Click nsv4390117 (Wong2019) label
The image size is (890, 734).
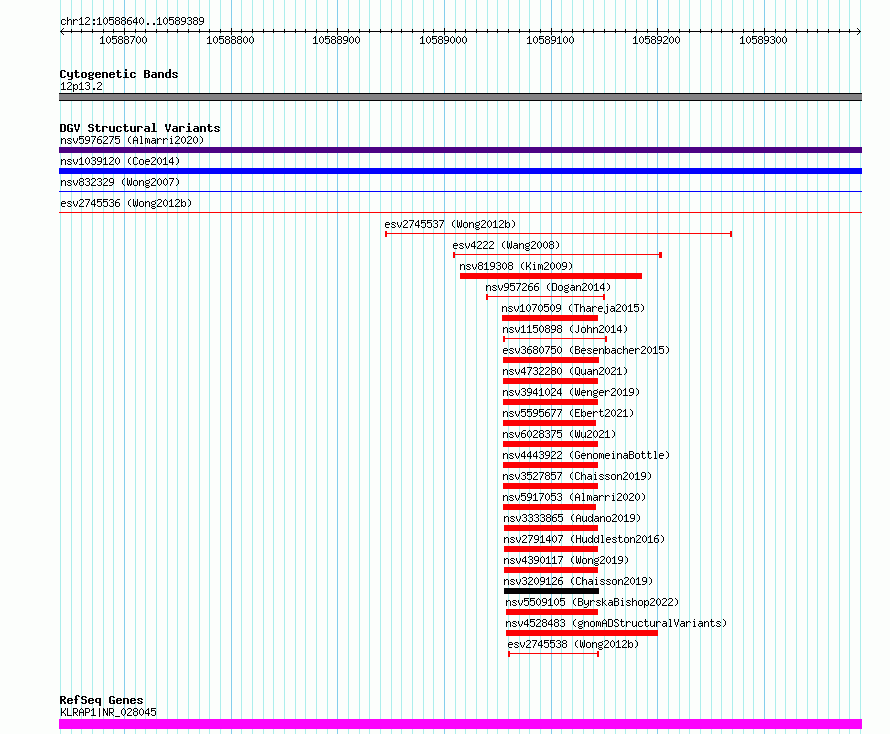(x=566, y=560)
